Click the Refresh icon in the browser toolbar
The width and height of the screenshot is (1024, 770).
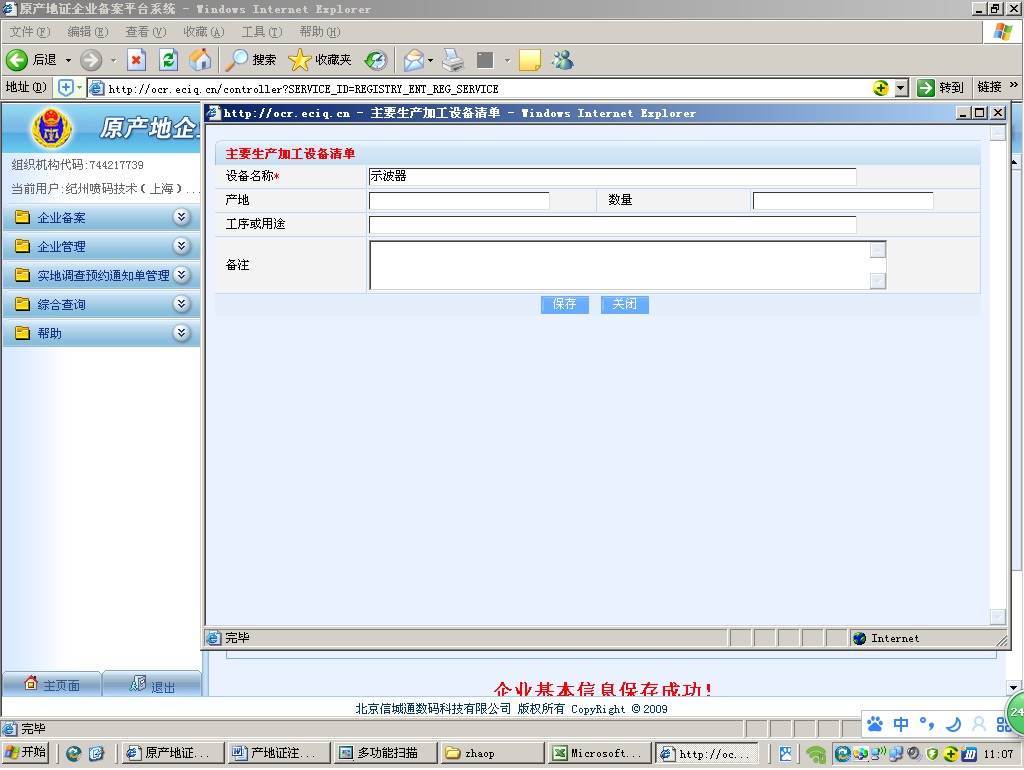(167, 60)
